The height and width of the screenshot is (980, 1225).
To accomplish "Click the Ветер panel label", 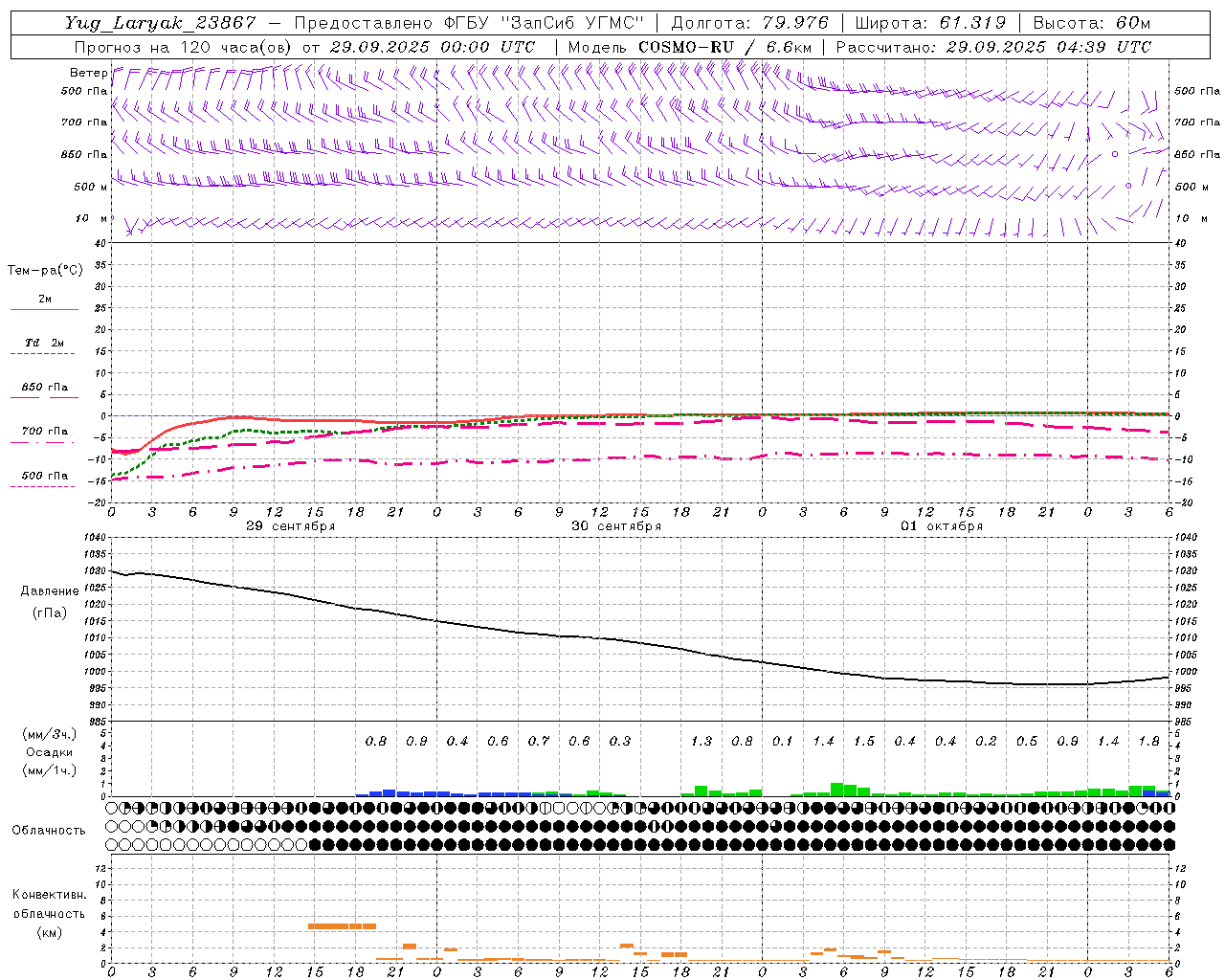I will click(x=88, y=73).
